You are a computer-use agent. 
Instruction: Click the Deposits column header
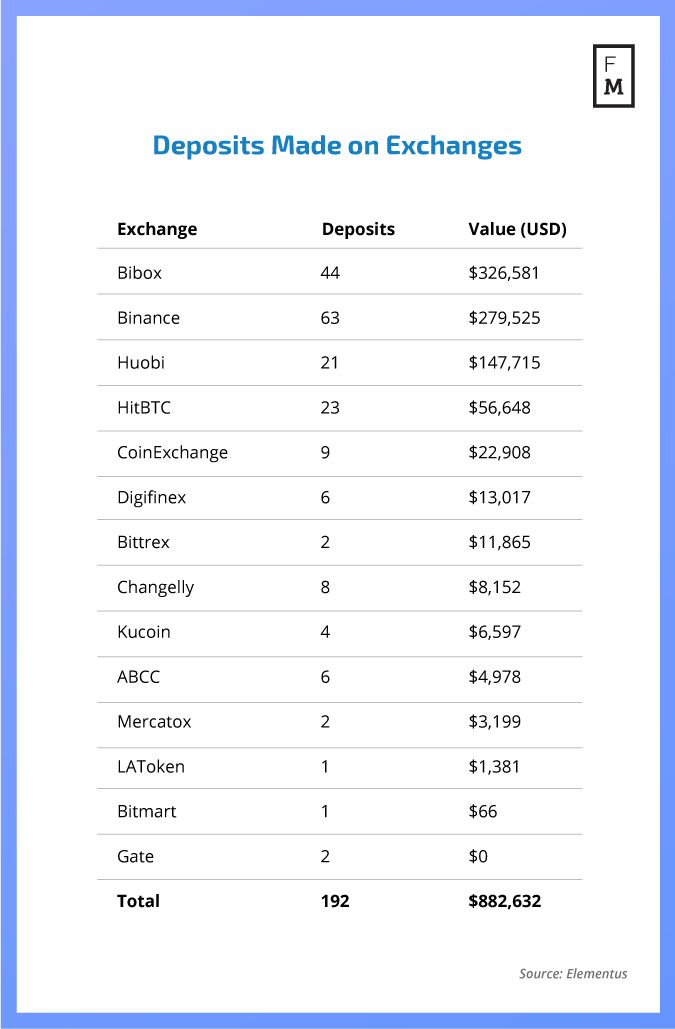[358, 229]
